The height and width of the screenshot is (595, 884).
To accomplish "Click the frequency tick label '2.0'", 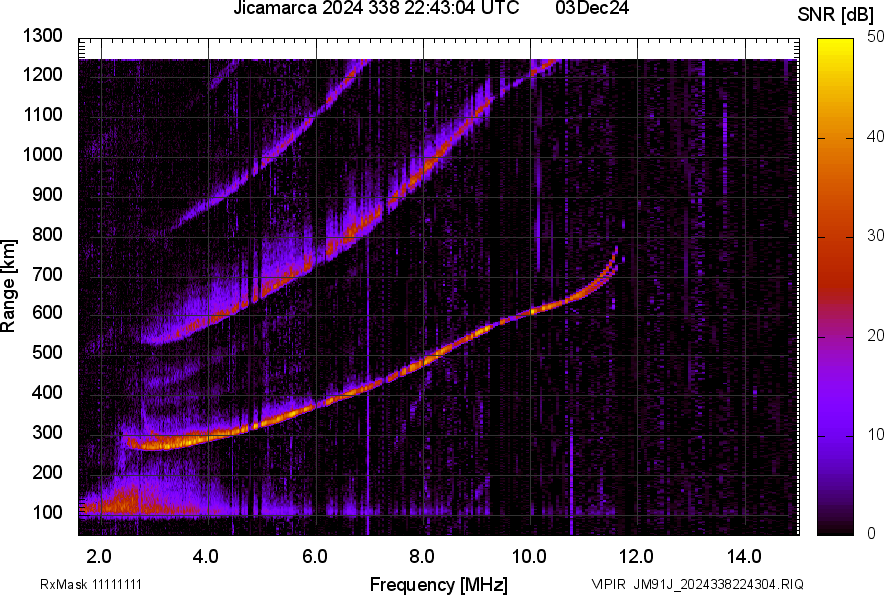I will pyautogui.click(x=99, y=557).
